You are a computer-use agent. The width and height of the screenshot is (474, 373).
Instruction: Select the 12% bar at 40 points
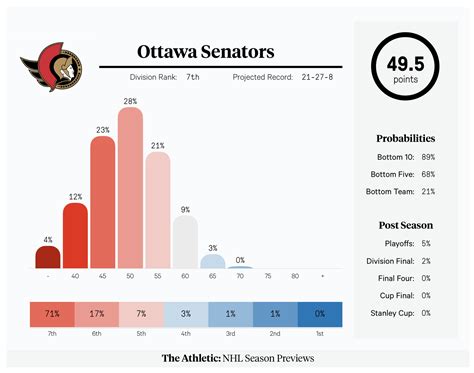[75, 236]
